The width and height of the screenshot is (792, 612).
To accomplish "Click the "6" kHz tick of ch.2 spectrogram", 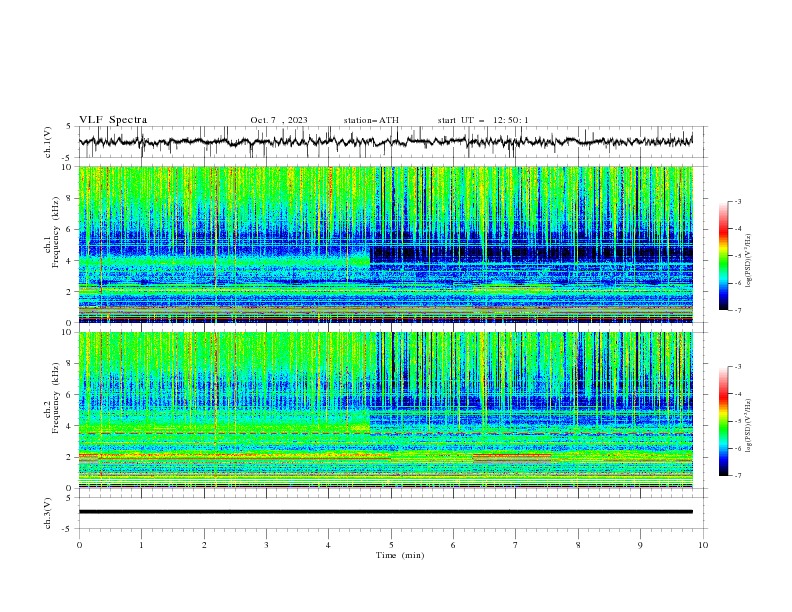I will tap(70, 395).
